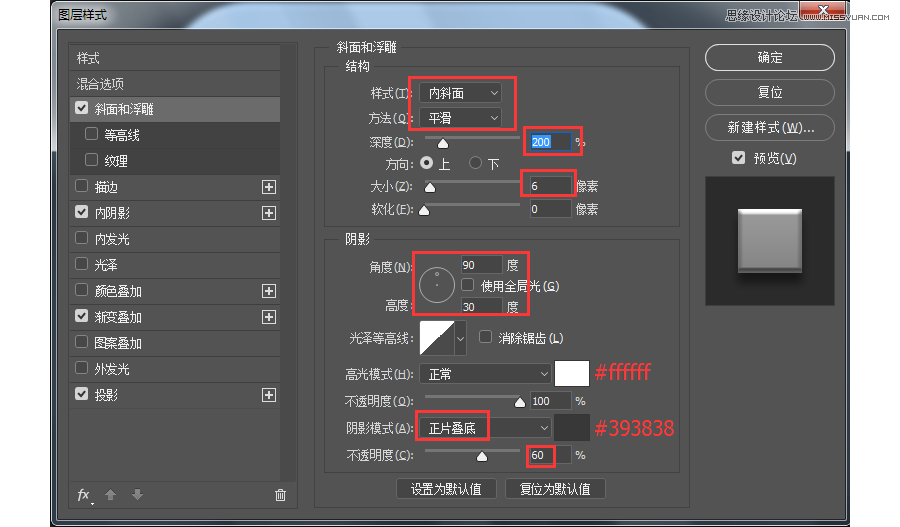Enable the 描边 checkbox
Image resolution: width=900 pixels, height=527 pixels.
82,186
